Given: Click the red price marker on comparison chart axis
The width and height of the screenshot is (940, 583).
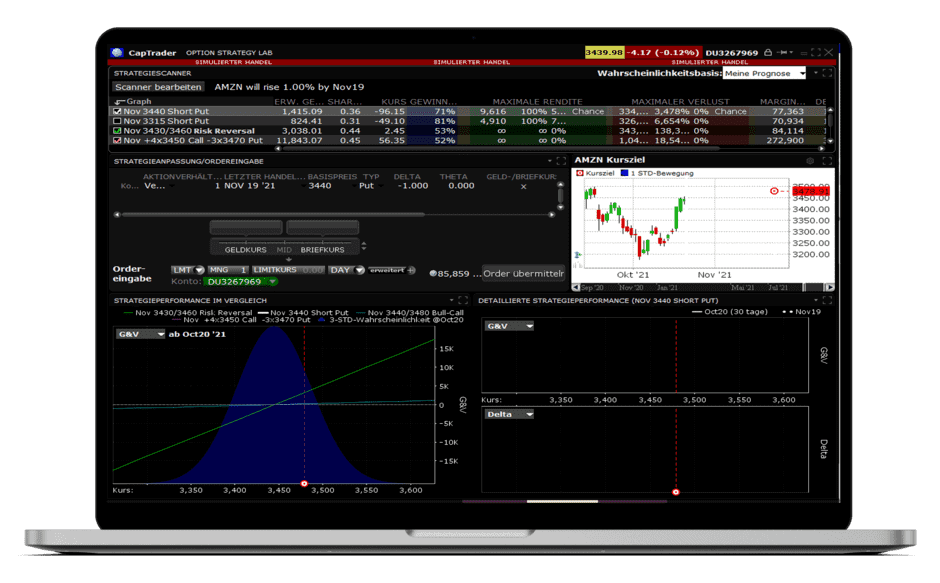Looking at the screenshot, I should click(304, 483).
